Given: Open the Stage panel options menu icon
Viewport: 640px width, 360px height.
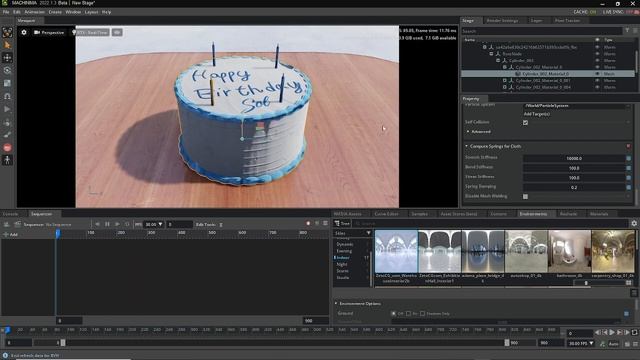Looking at the screenshot, I should 635,31.
